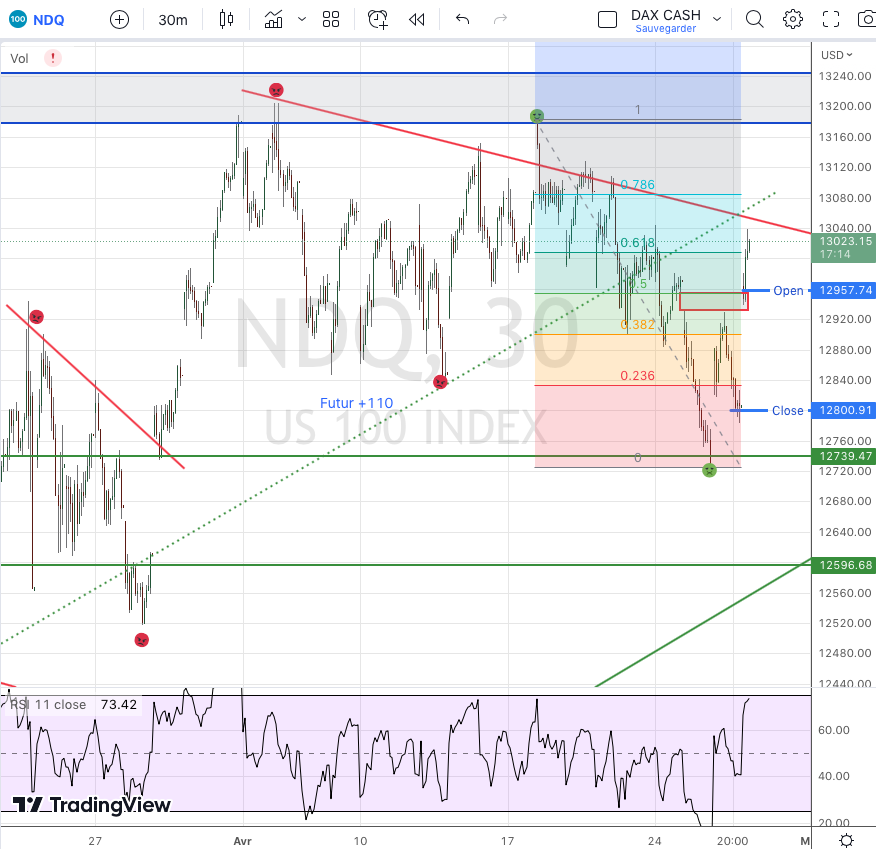
Task: Click the 12800.91 Close price label
Action: point(844,411)
